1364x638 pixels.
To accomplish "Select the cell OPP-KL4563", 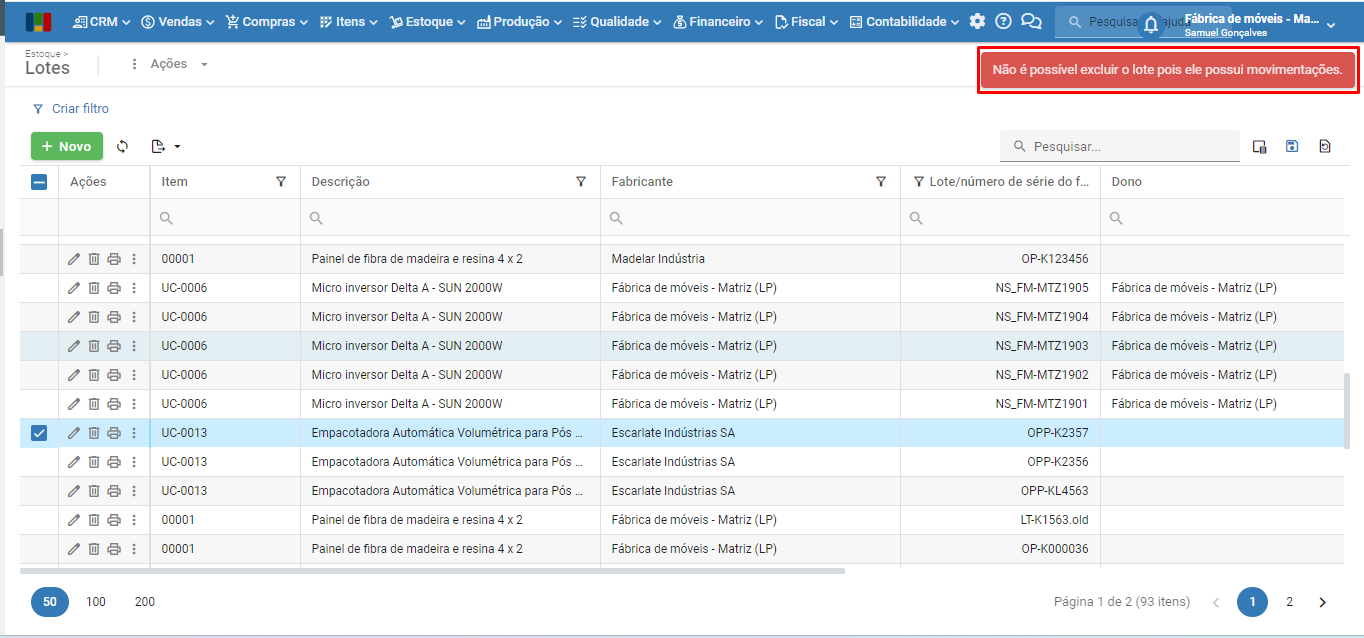I will click(1000, 491).
